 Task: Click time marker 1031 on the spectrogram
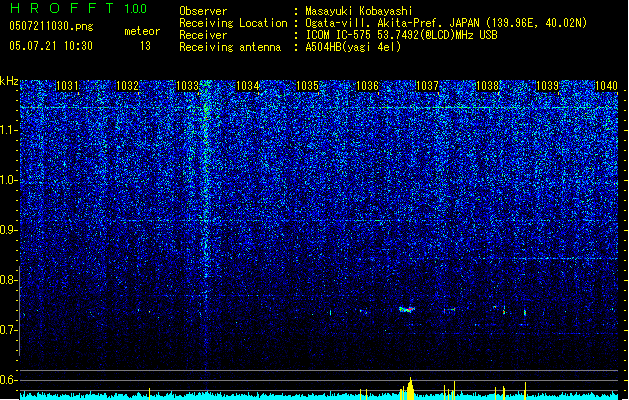pos(67,86)
